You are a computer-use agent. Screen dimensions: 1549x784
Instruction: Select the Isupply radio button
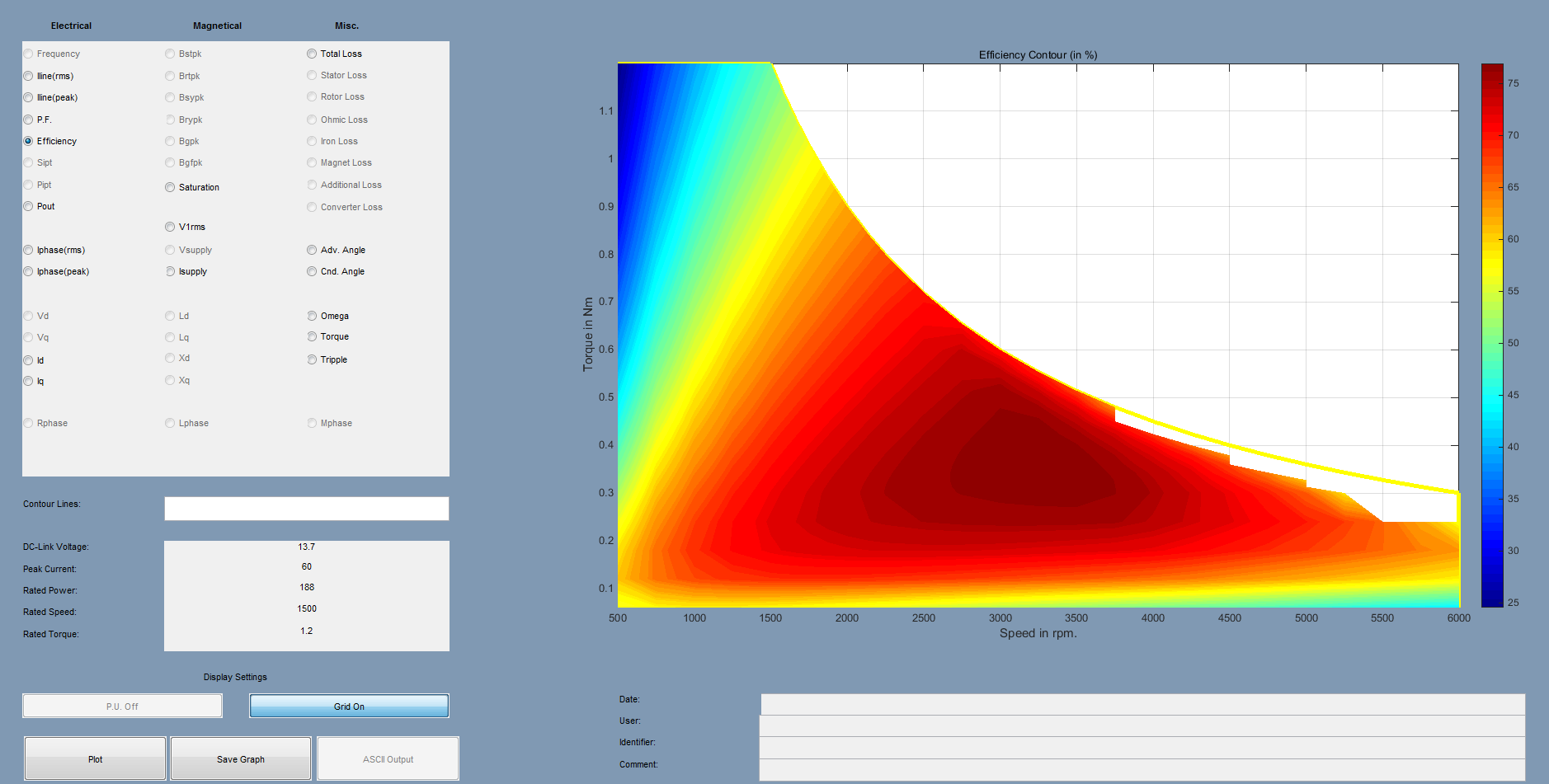[170, 271]
